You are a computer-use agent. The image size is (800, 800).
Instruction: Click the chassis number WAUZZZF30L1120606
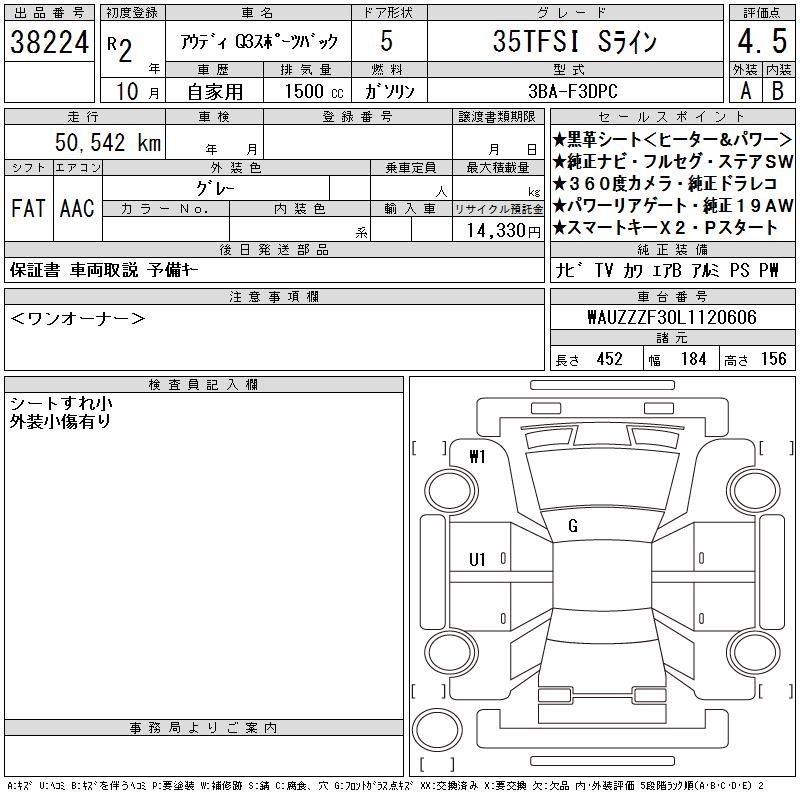(x=672, y=317)
